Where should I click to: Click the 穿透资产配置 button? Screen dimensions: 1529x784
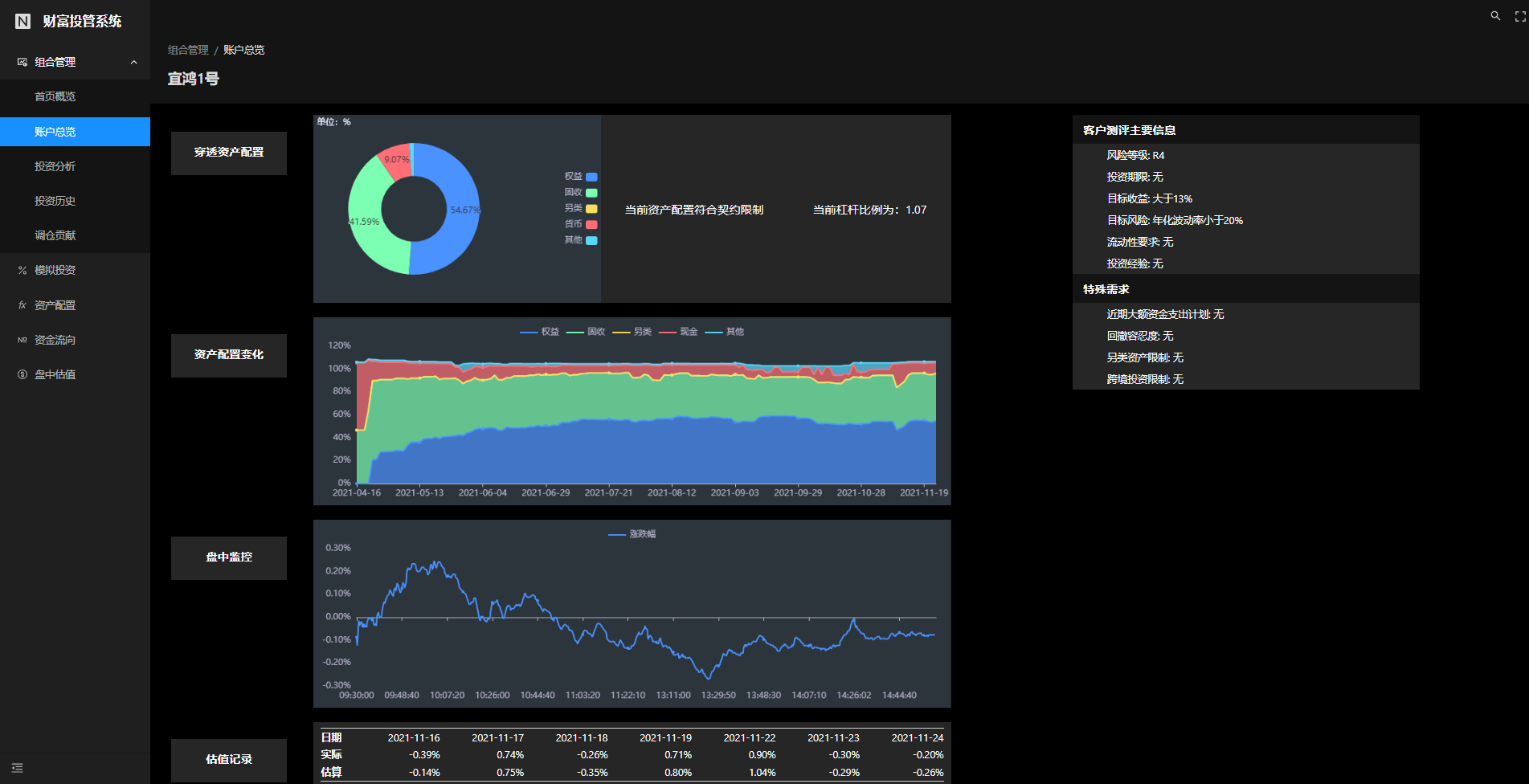pyautogui.click(x=229, y=153)
